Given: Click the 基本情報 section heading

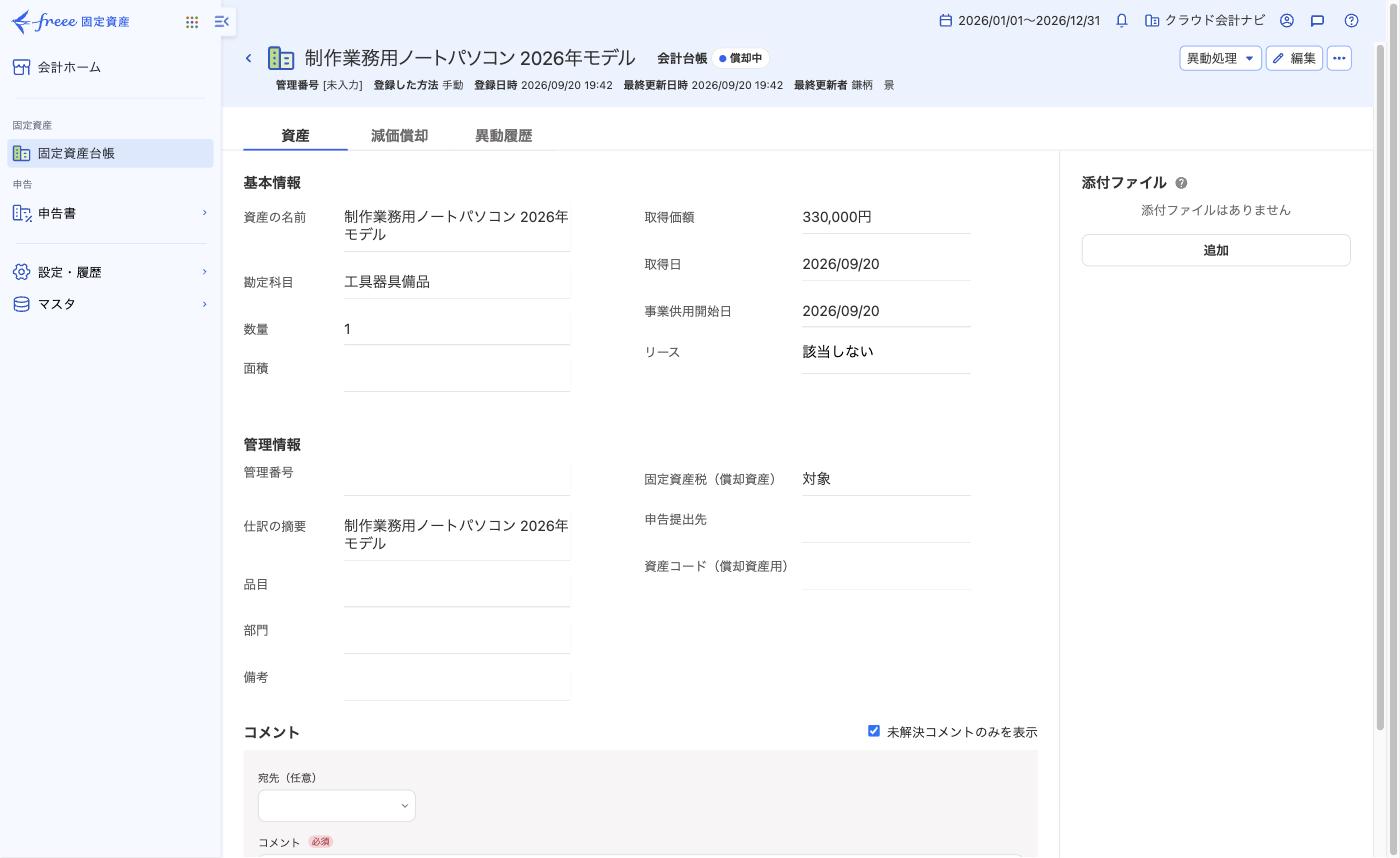Looking at the screenshot, I should [x=272, y=183].
